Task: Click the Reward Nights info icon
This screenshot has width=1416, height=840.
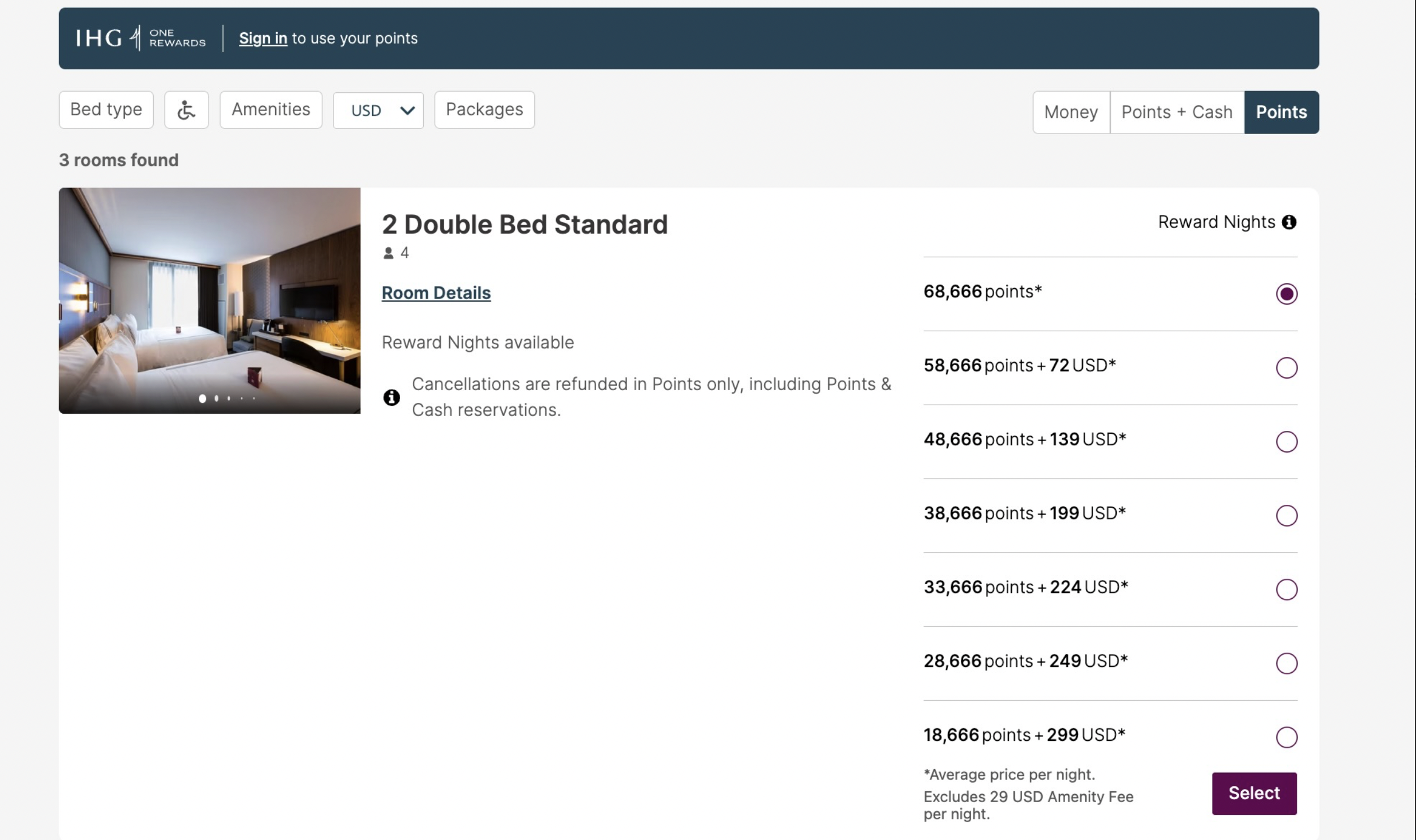Action: pyautogui.click(x=1289, y=222)
